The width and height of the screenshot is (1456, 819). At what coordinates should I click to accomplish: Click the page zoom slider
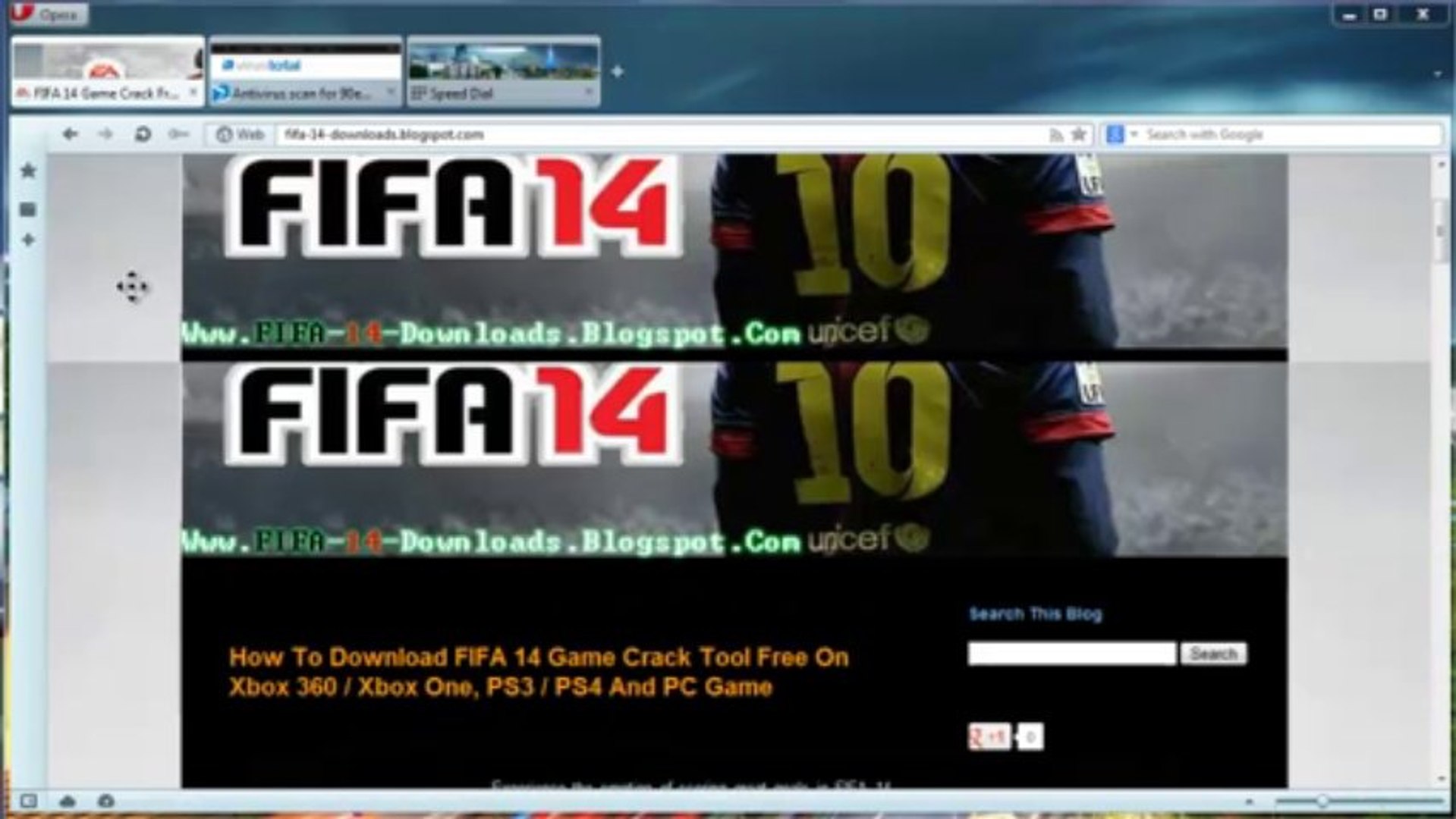coord(1359,801)
